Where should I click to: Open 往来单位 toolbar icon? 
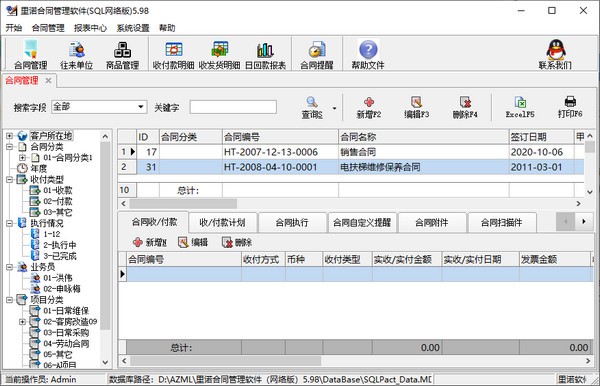tap(77, 54)
